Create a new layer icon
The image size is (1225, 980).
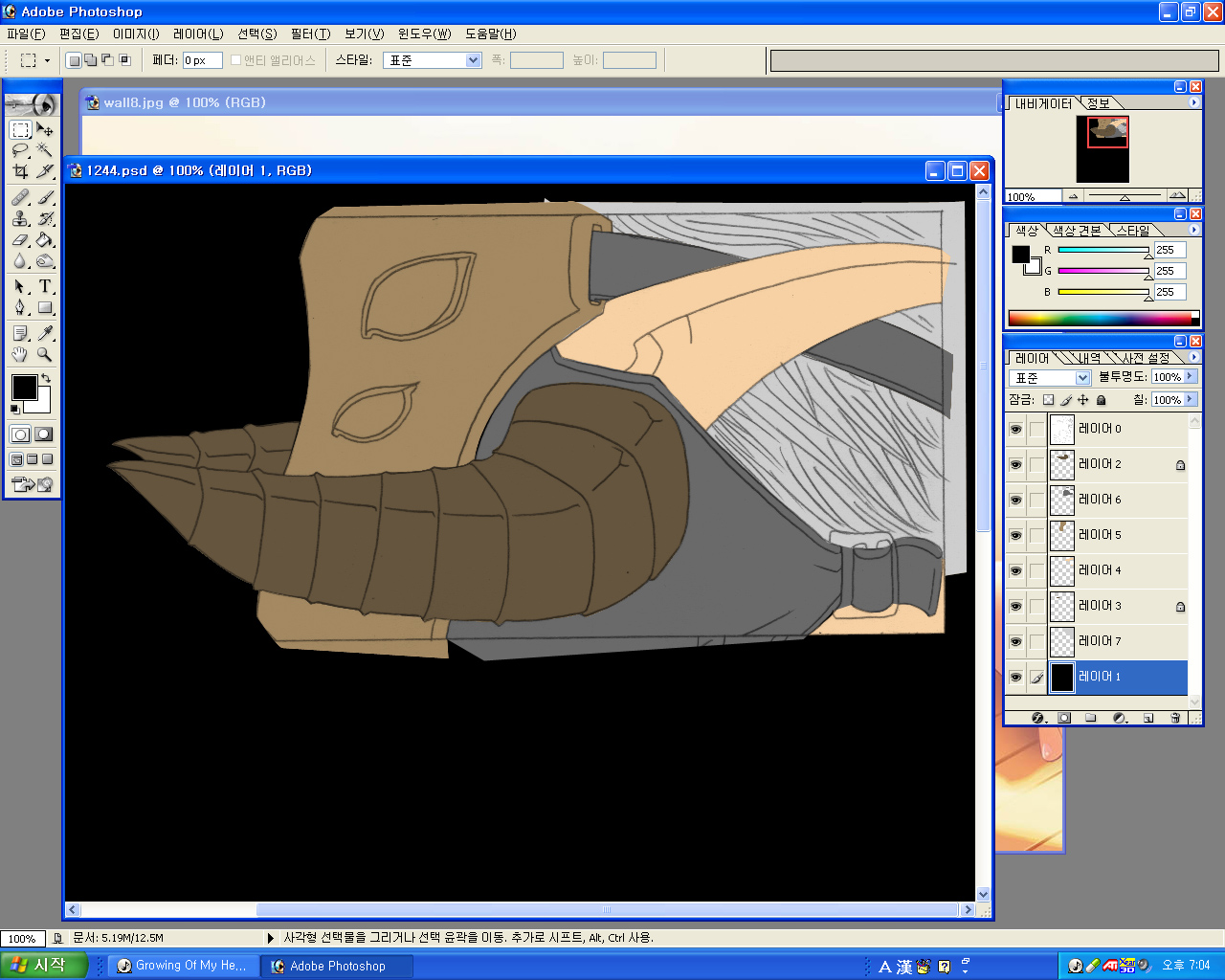click(1148, 718)
